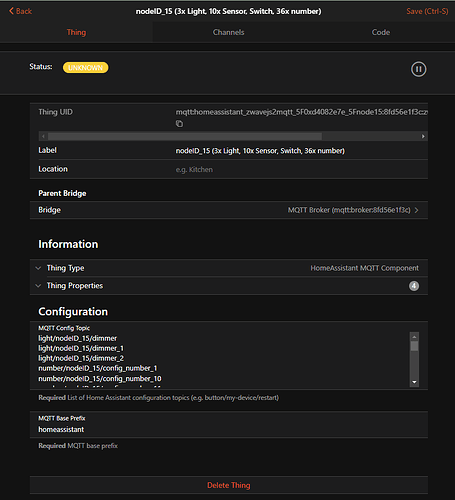Click the Thing UID left scroll arrow
Viewport: 455px width, 500px height.
[43, 136]
